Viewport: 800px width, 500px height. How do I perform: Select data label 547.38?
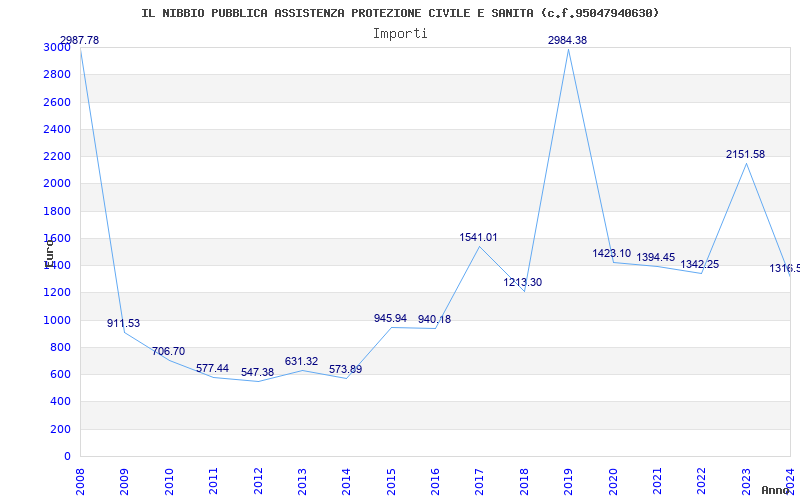point(258,372)
